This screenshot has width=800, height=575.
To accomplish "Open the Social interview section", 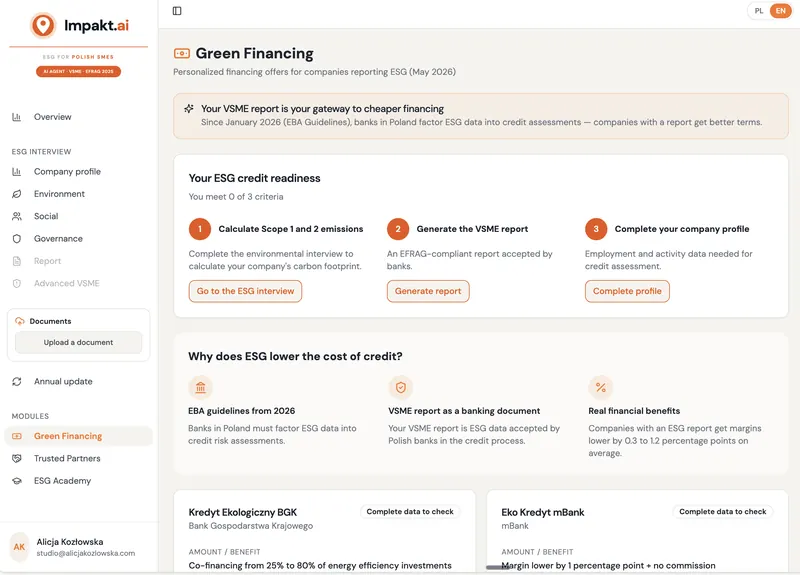I will (79, 216).
